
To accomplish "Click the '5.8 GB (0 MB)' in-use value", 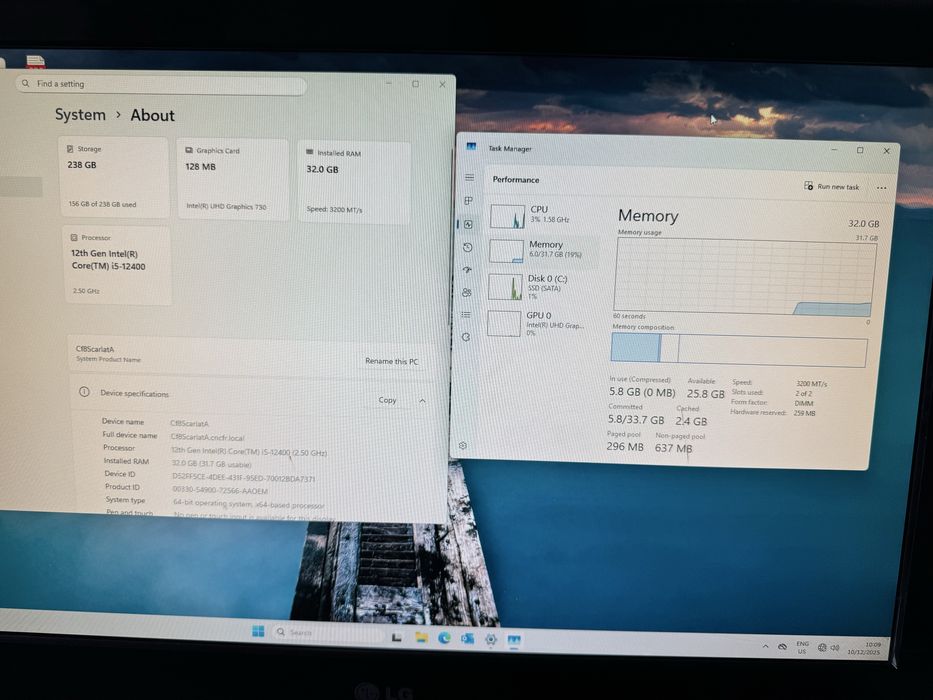I will point(642,392).
